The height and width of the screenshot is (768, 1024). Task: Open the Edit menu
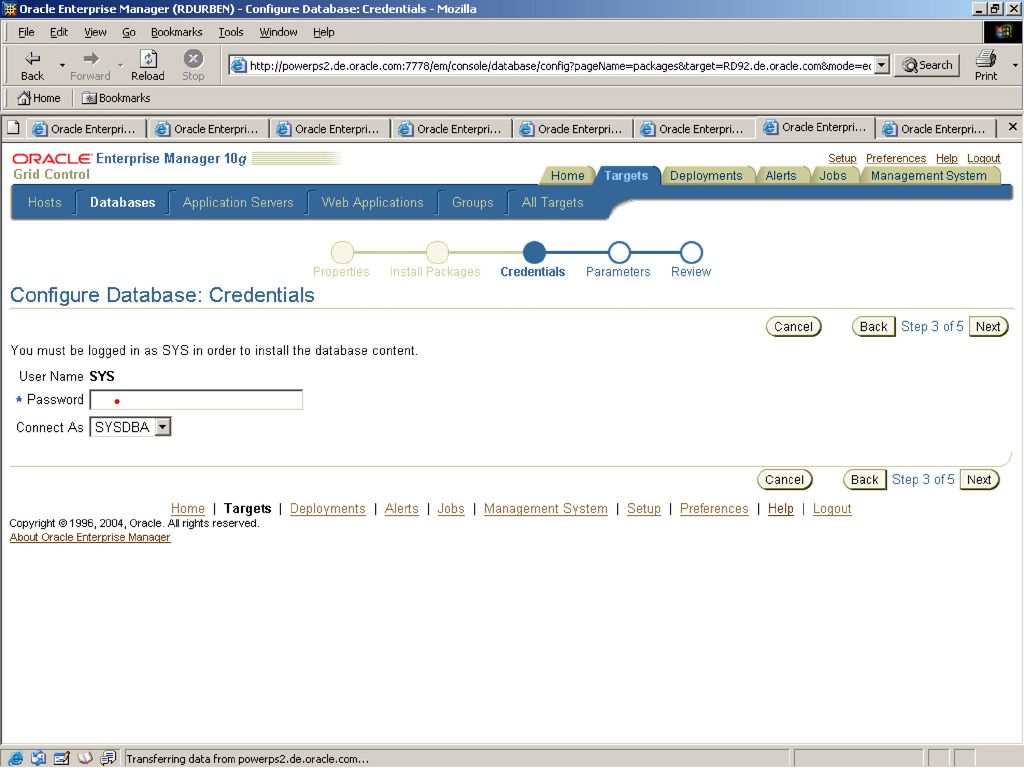59,32
